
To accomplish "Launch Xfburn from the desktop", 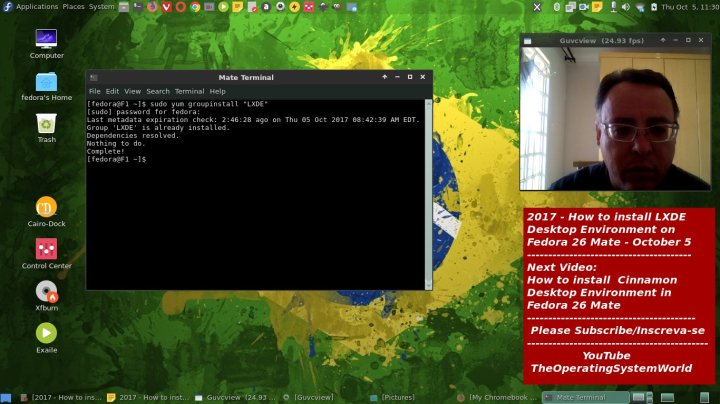I will tap(46, 296).
